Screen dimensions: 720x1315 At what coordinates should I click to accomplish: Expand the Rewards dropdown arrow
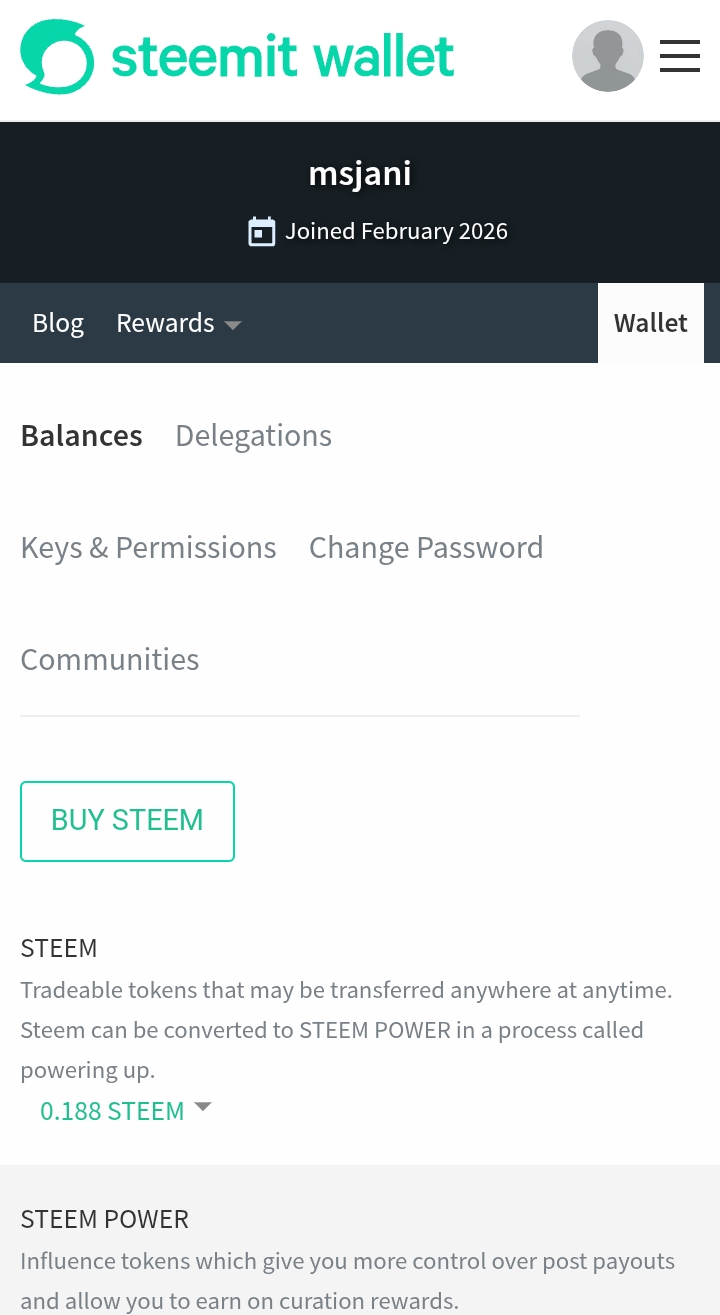(233, 325)
